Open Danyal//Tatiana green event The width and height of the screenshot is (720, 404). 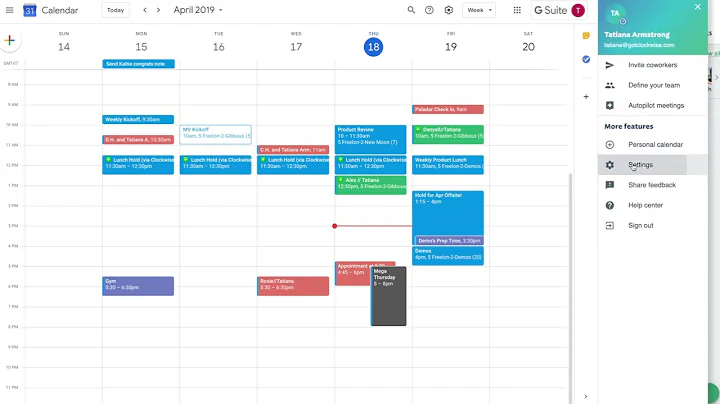448,134
